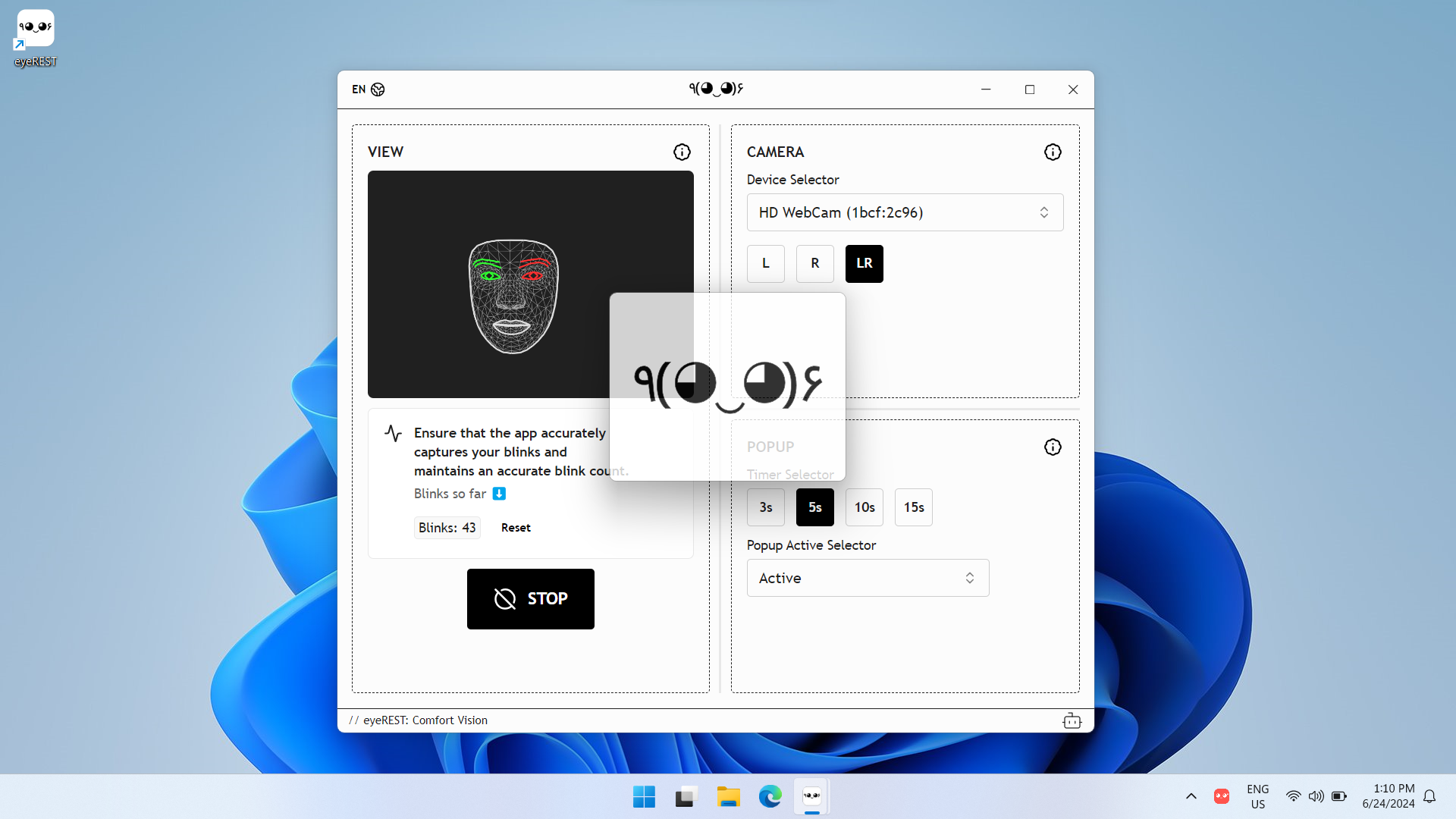The height and width of the screenshot is (819, 1456).
Task: Click the Popup Active Selector label
Action: click(x=811, y=545)
